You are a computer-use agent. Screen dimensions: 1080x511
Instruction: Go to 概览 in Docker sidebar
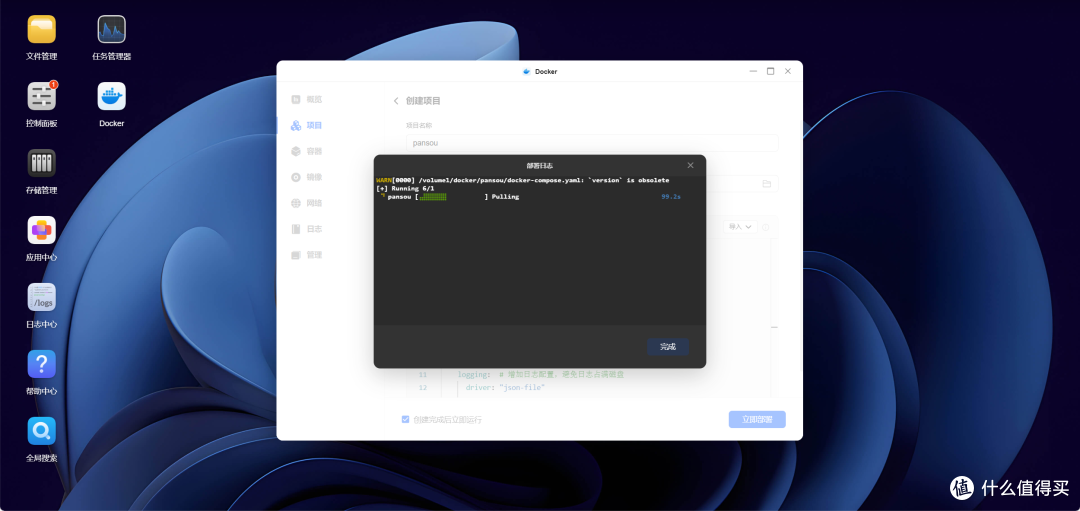point(307,99)
